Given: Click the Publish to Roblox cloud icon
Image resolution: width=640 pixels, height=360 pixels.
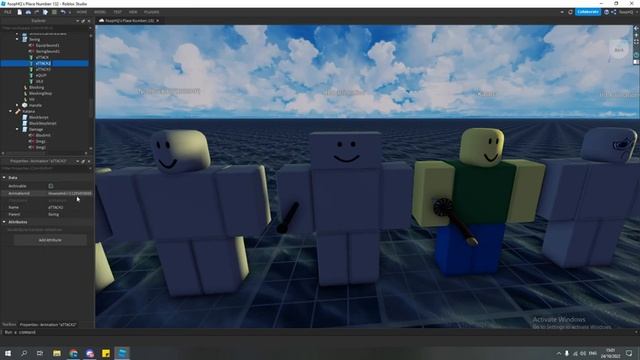Looking at the screenshot, I should 28,12.
